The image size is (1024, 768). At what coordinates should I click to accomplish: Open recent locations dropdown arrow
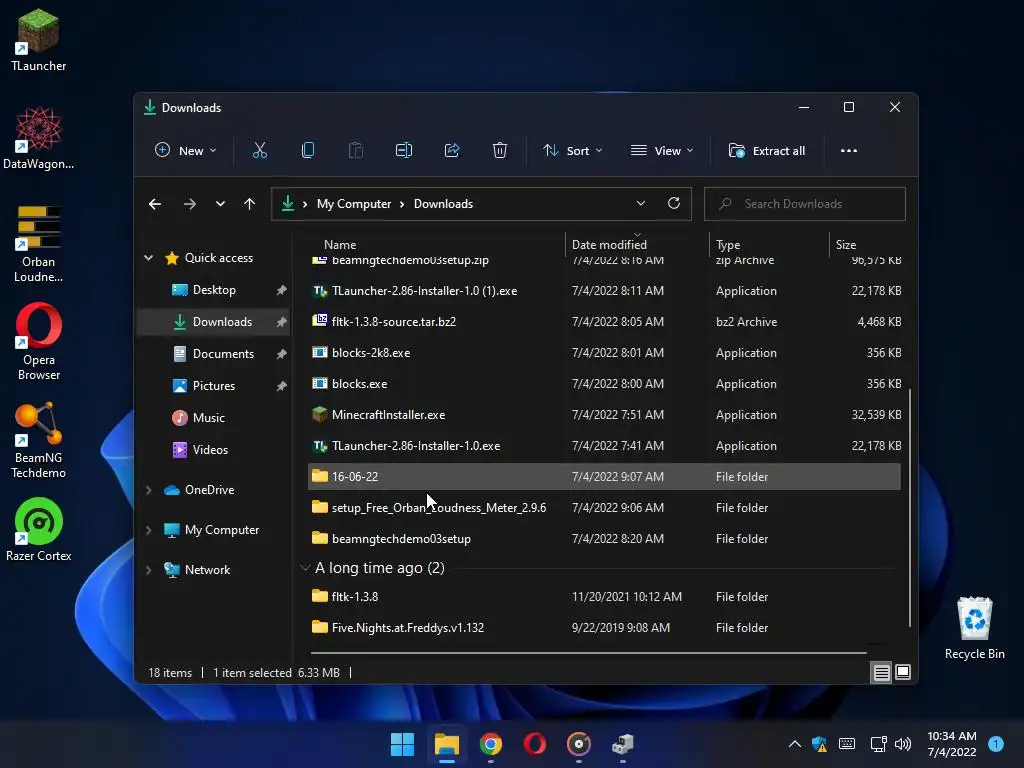point(220,204)
